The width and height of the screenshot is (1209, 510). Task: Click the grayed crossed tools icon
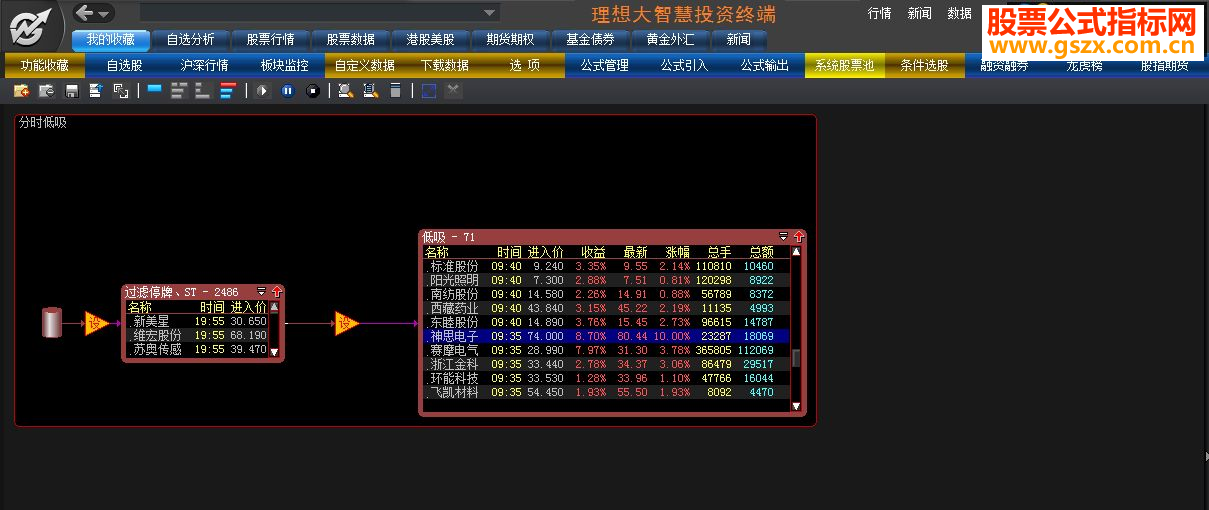click(x=453, y=91)
